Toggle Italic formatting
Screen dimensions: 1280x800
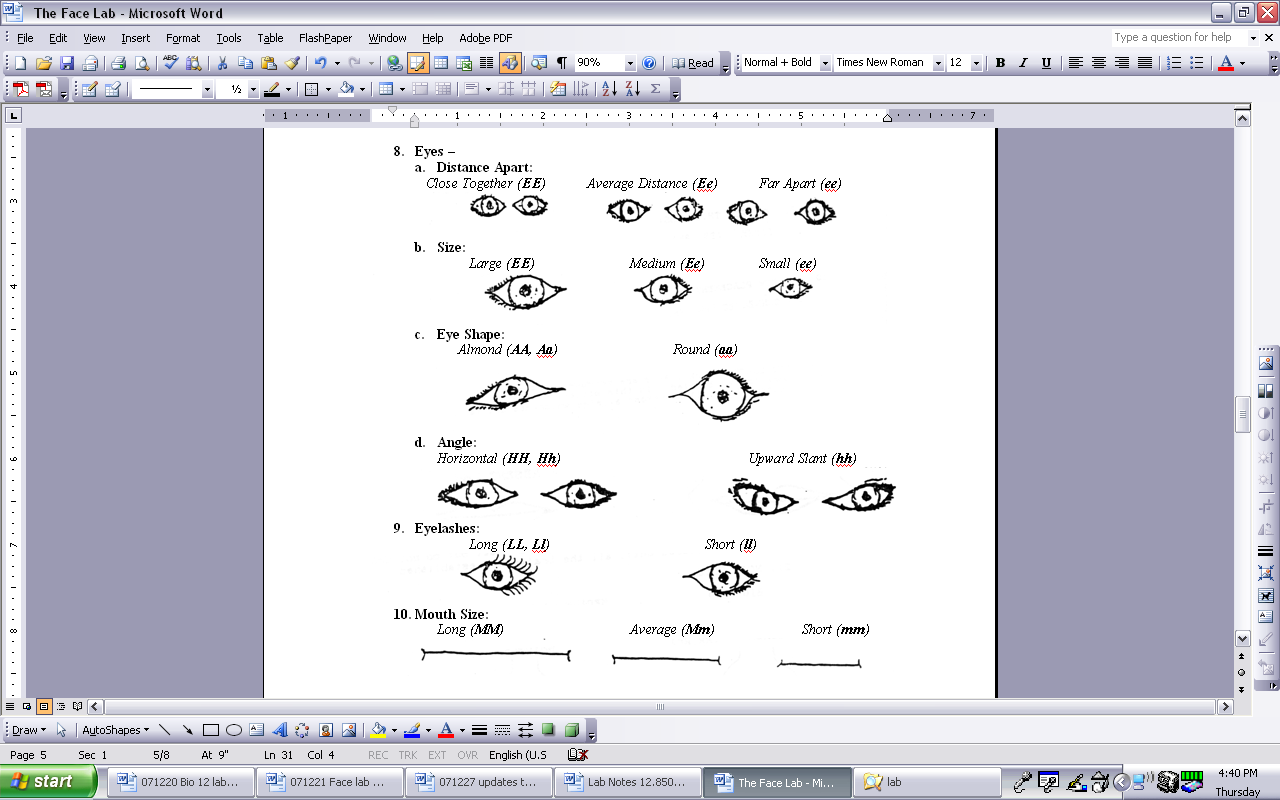click(x=1022, y=63)
